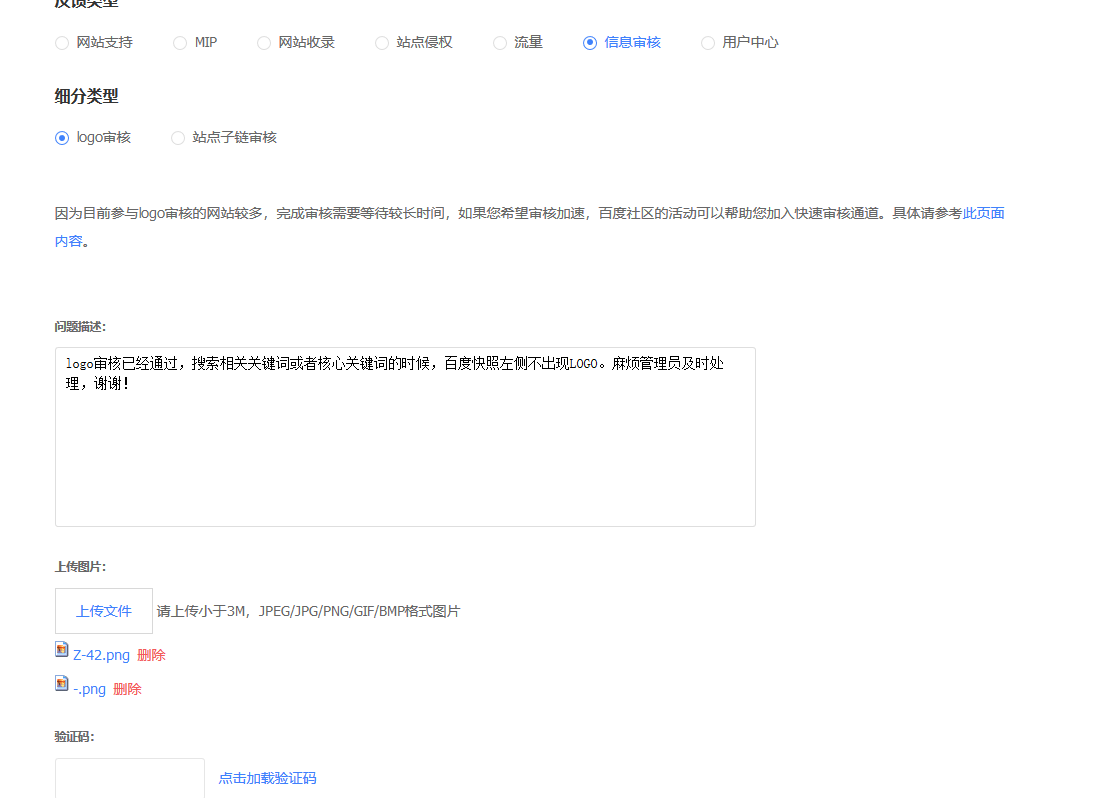1119x798 pixels.
Task: Open the 此页面内容 reference link
Action: click(x=982, y=213)
